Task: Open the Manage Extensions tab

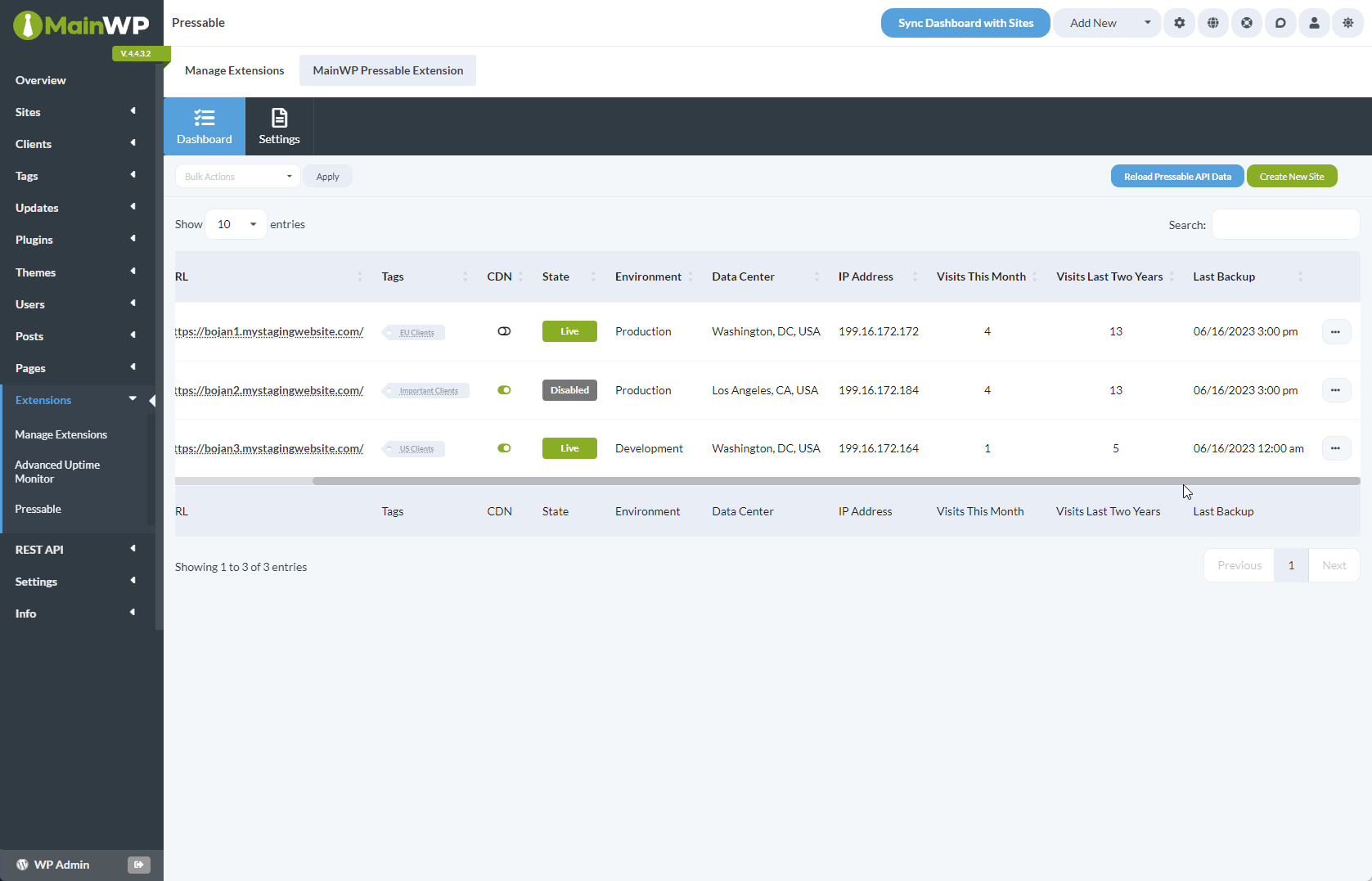Action: [234, 70]
